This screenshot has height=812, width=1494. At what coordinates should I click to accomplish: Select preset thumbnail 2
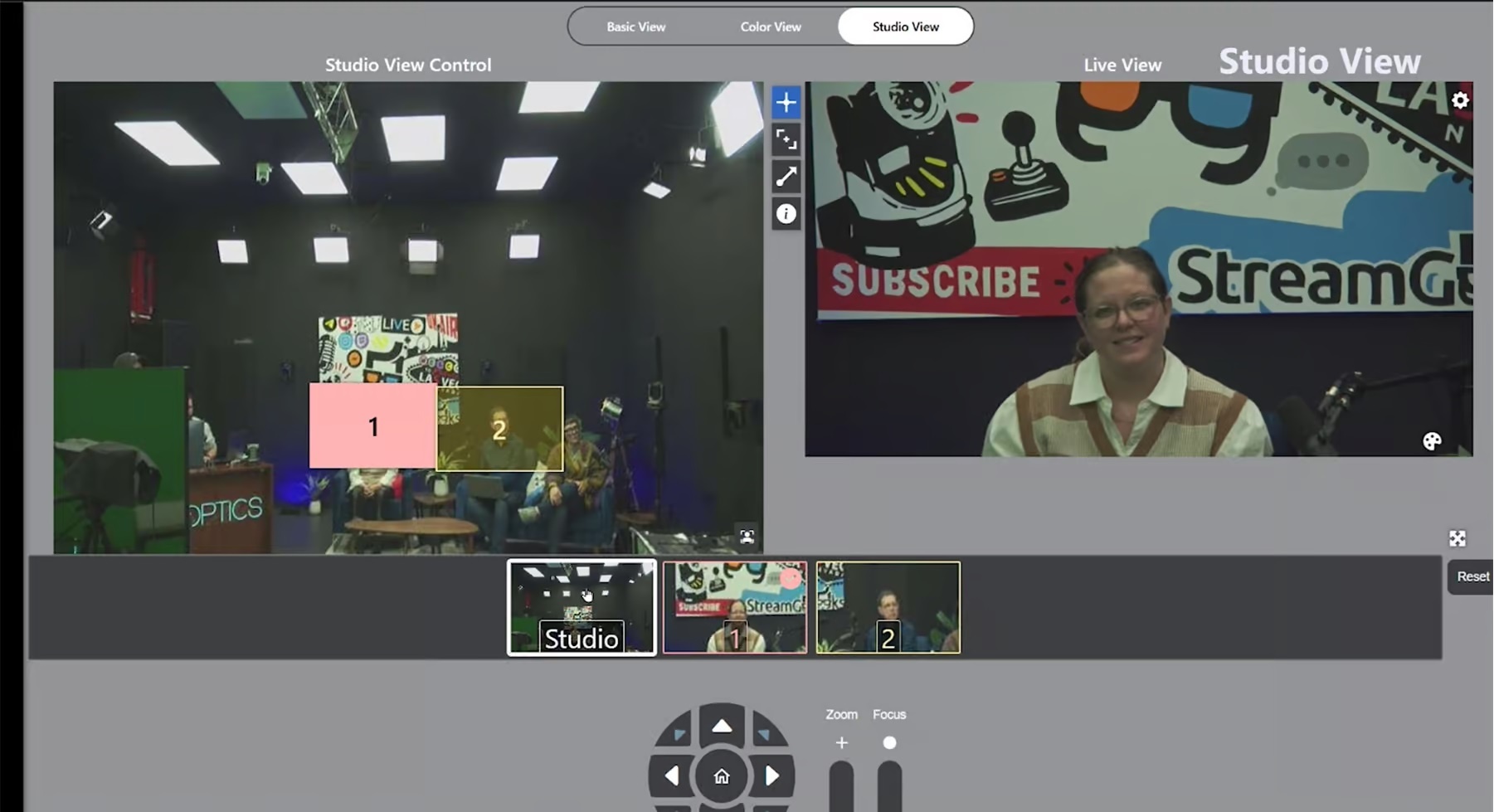[888, 607]
